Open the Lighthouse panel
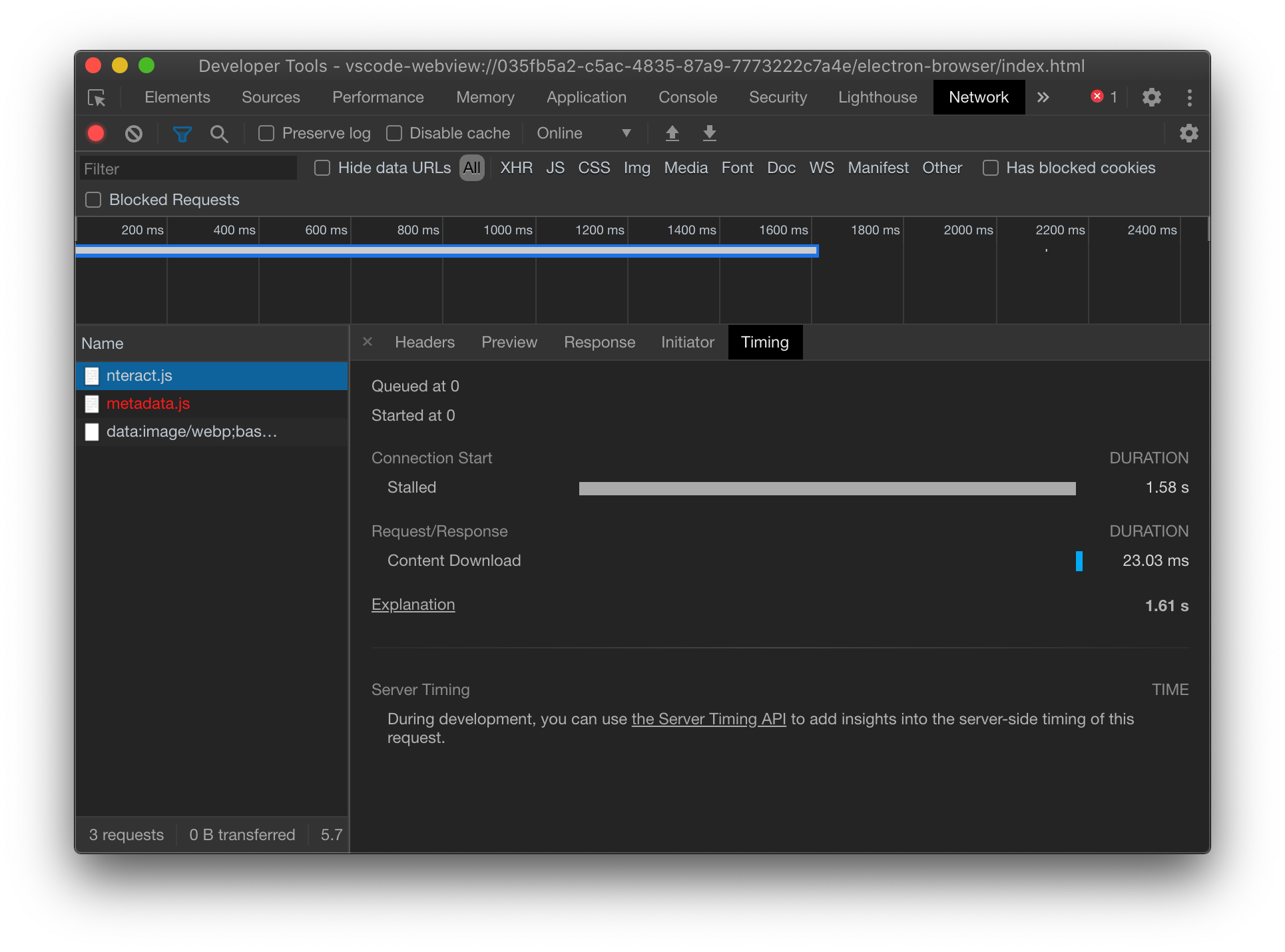 coord(877,97)
